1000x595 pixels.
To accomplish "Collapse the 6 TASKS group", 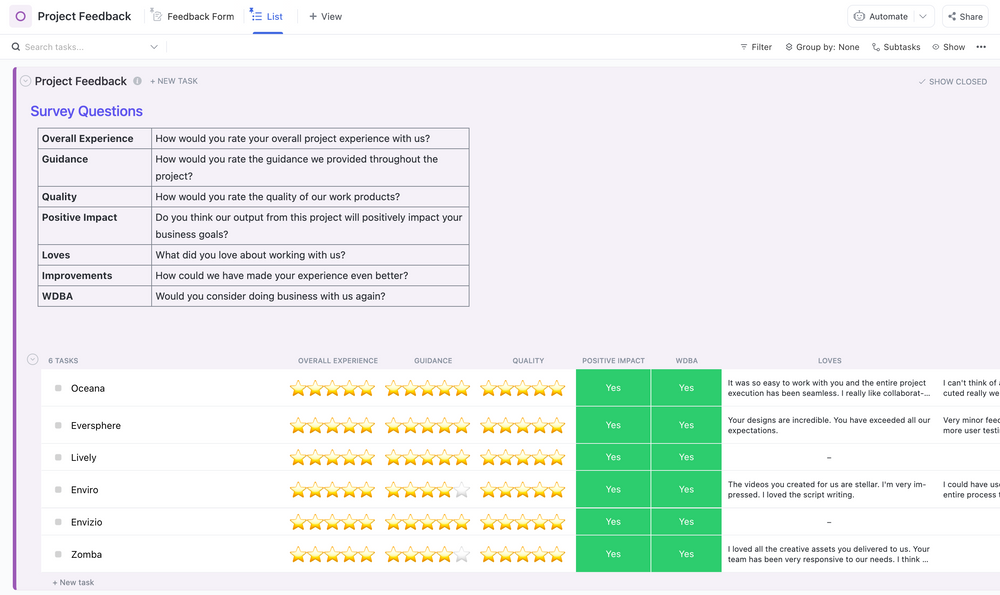I will click(32, 360).
